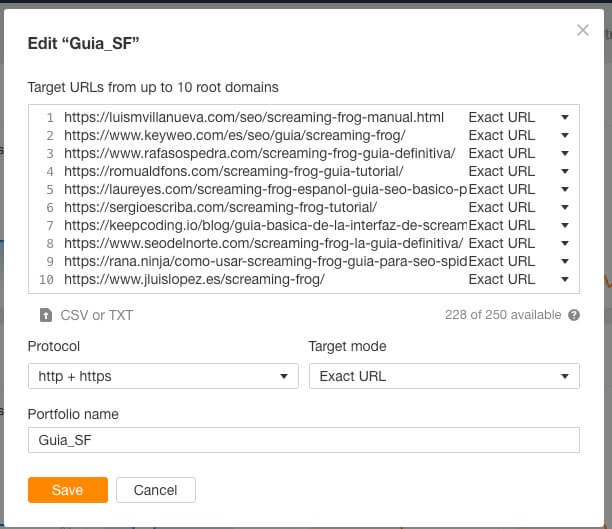Open the Protocol http + https dropdown
The width and height of the screenshot is (612, 529).
click(x=163, y=376)
